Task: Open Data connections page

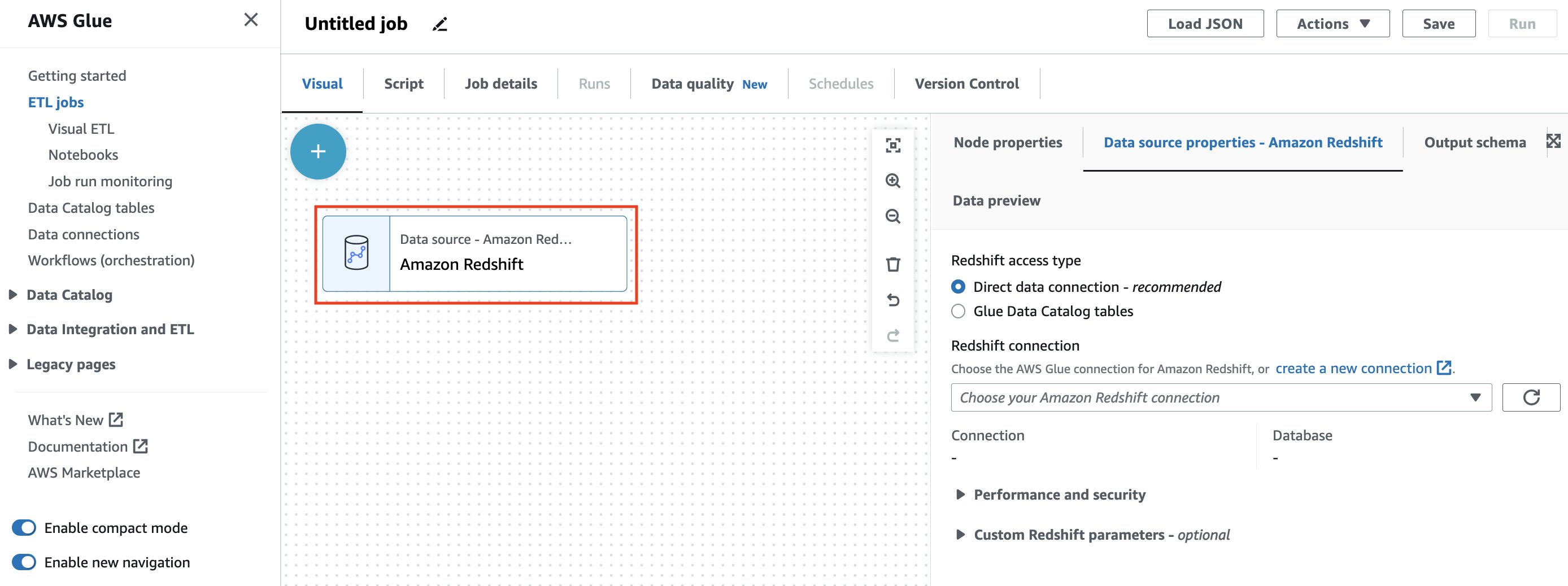Action: click(x=84, y=234)
